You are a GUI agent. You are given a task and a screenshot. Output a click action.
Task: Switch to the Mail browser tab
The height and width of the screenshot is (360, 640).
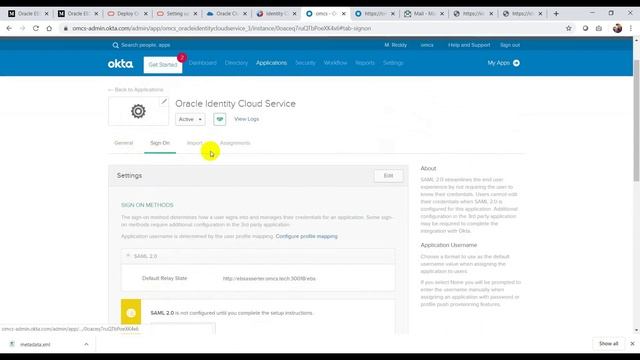pyautogui.click(x=423, y=13)
